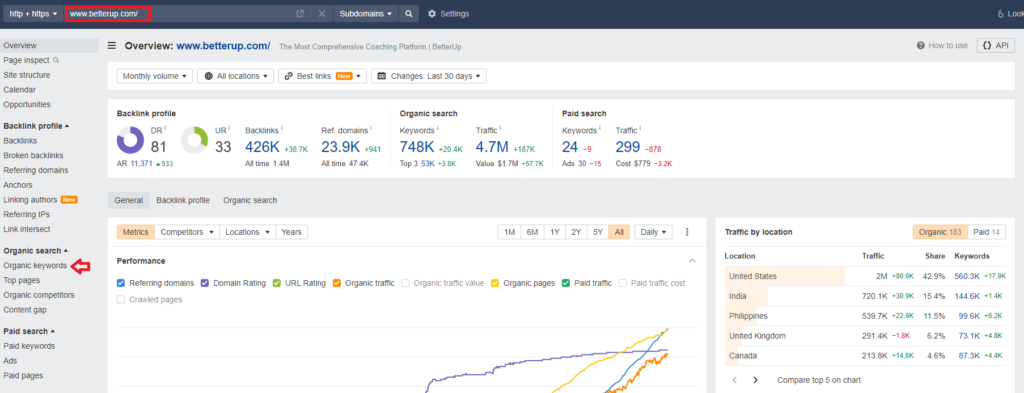Viewport: 1024px width, 393px height.
Task: Click the 426K backlinks value
Action: point(262,147)
